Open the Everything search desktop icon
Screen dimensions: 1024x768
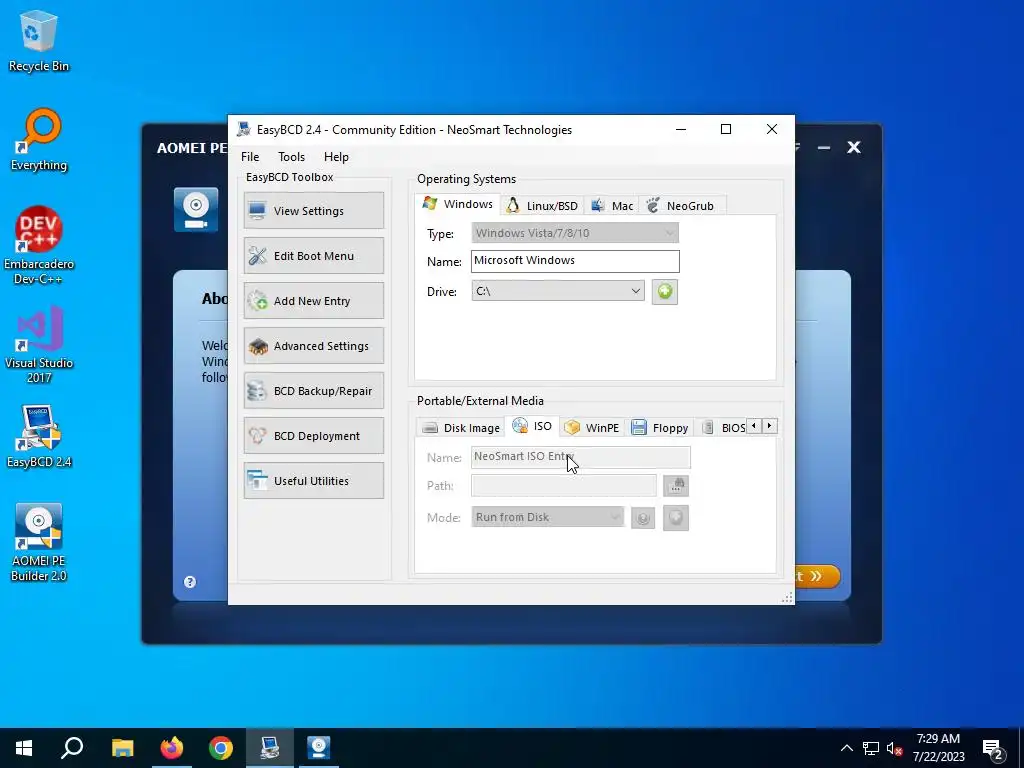click(x=39, y=140)
